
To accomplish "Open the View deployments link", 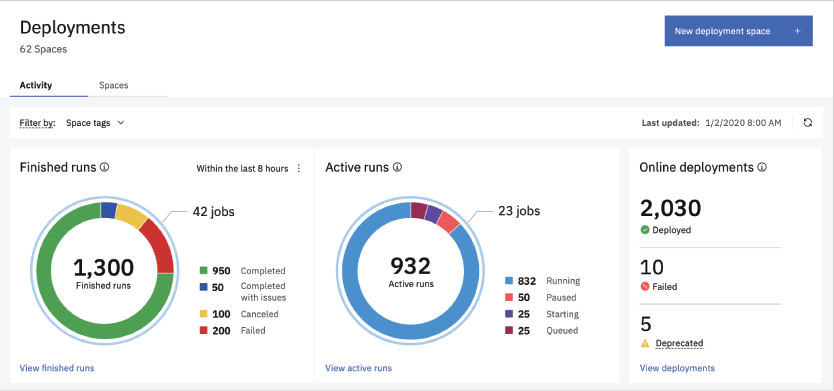I will click(x=677, y=368).
